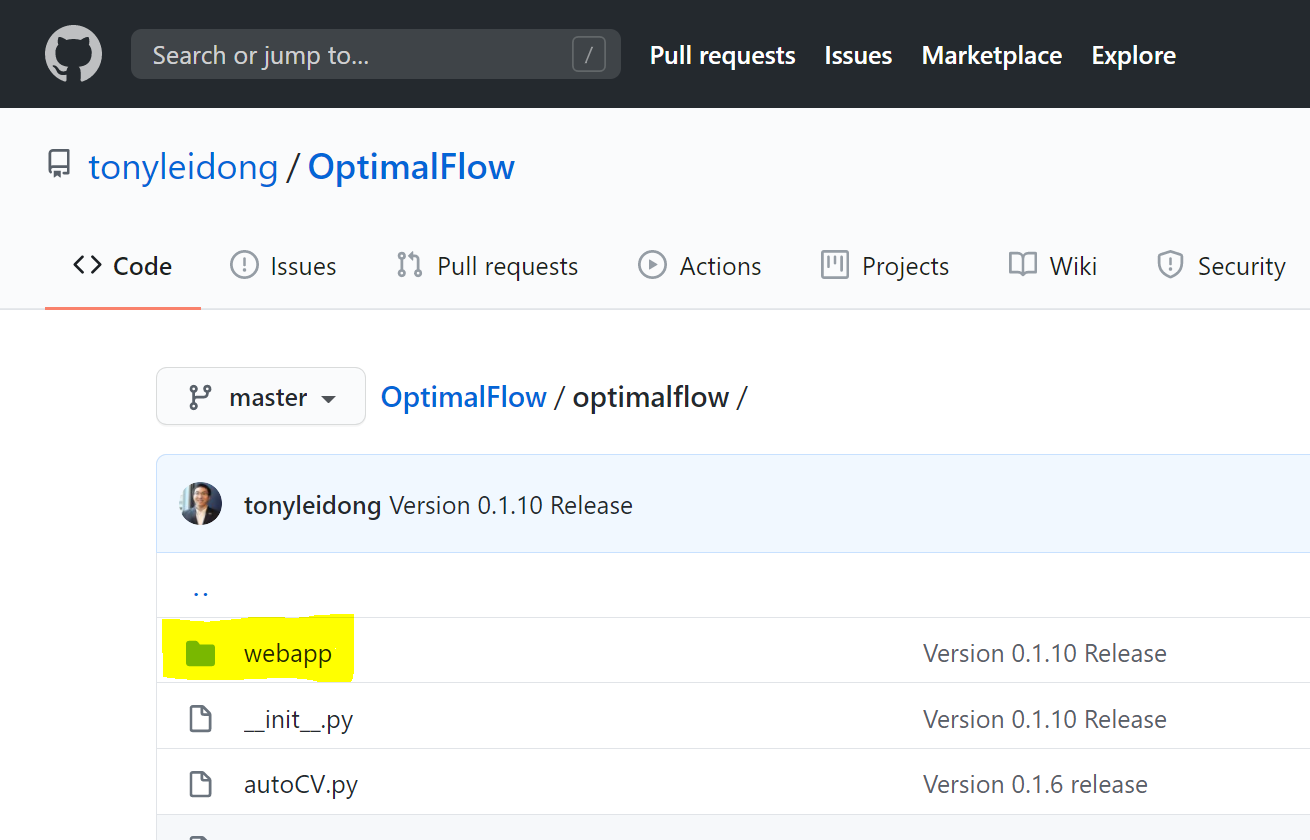The image size is (1310, 840).
Task: Navigate up via the parent directory link
Action: pos(201,590)
